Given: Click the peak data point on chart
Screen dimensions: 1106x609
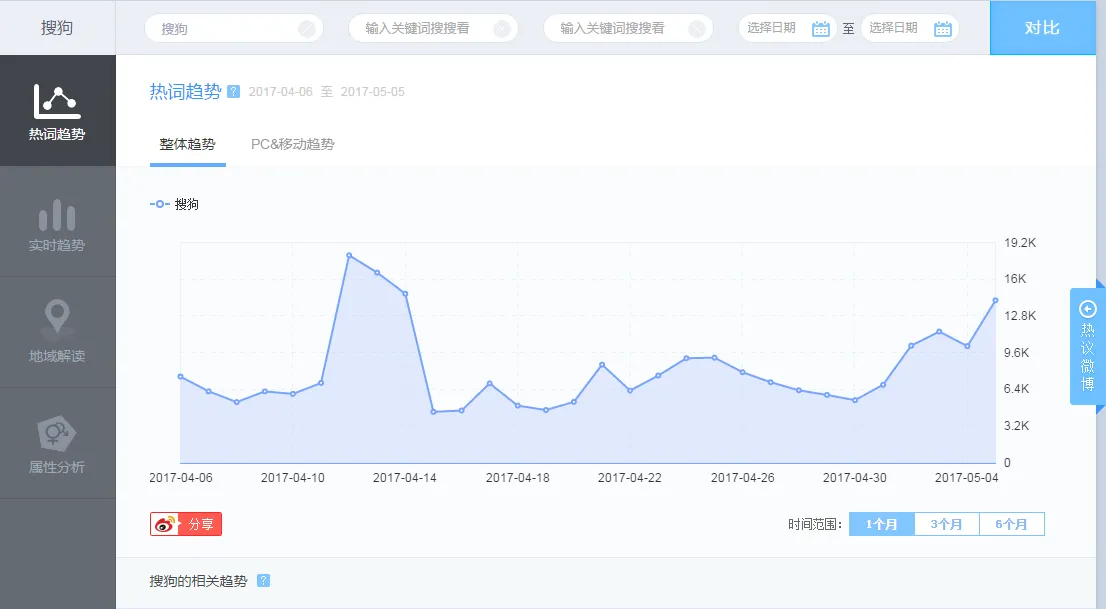Looking at the screenshot, I should click(349, 255).
